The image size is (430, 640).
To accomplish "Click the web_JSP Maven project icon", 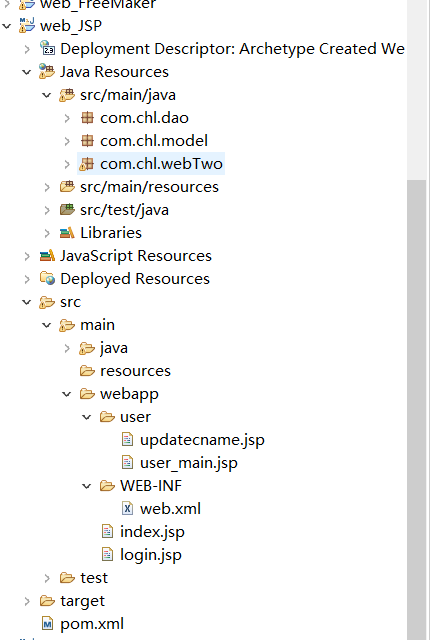I will (27, 25).
